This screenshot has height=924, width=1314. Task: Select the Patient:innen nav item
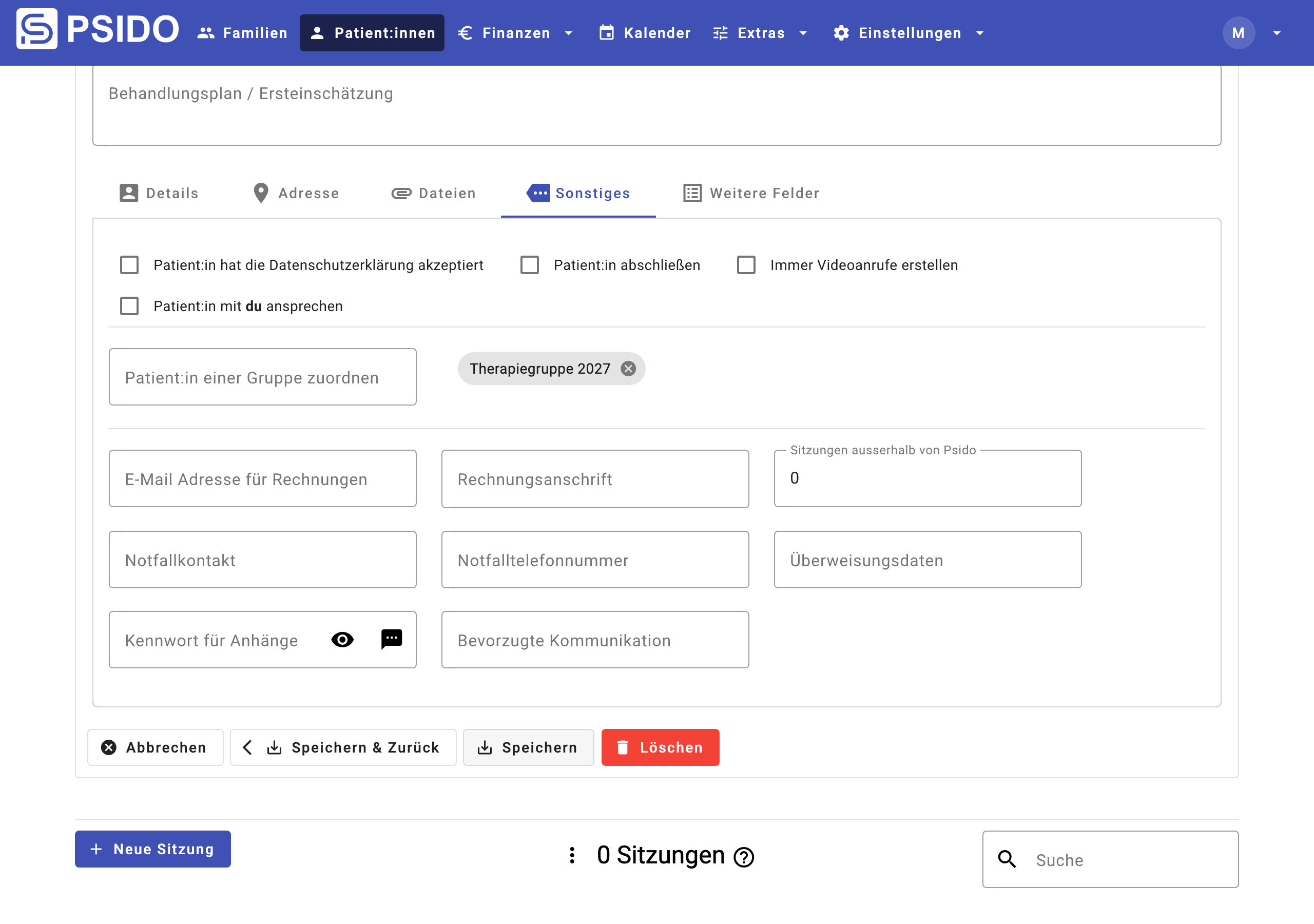click(x=372, y=33)
